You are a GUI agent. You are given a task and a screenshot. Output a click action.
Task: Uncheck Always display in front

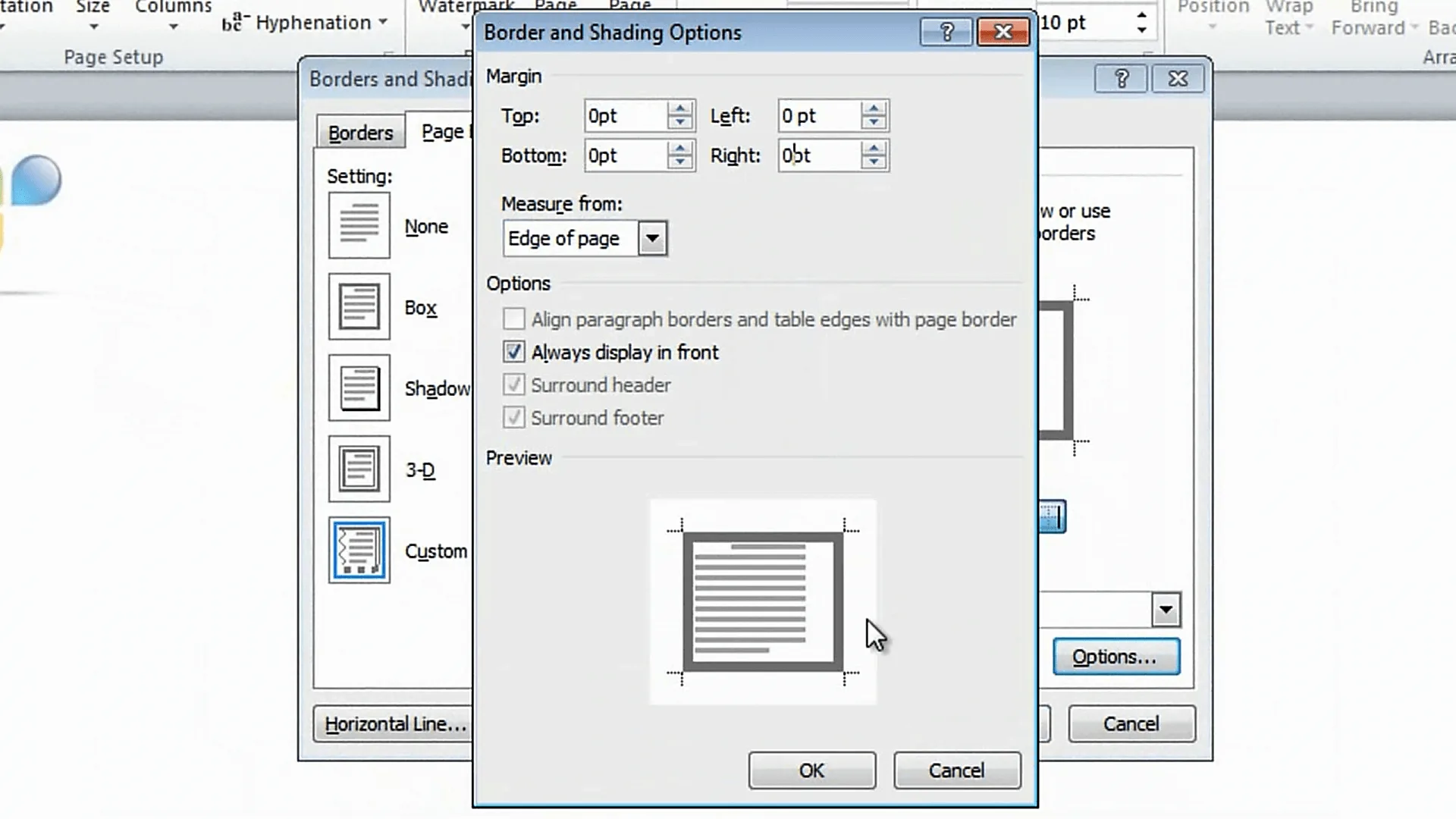click(x=513, y=351)
